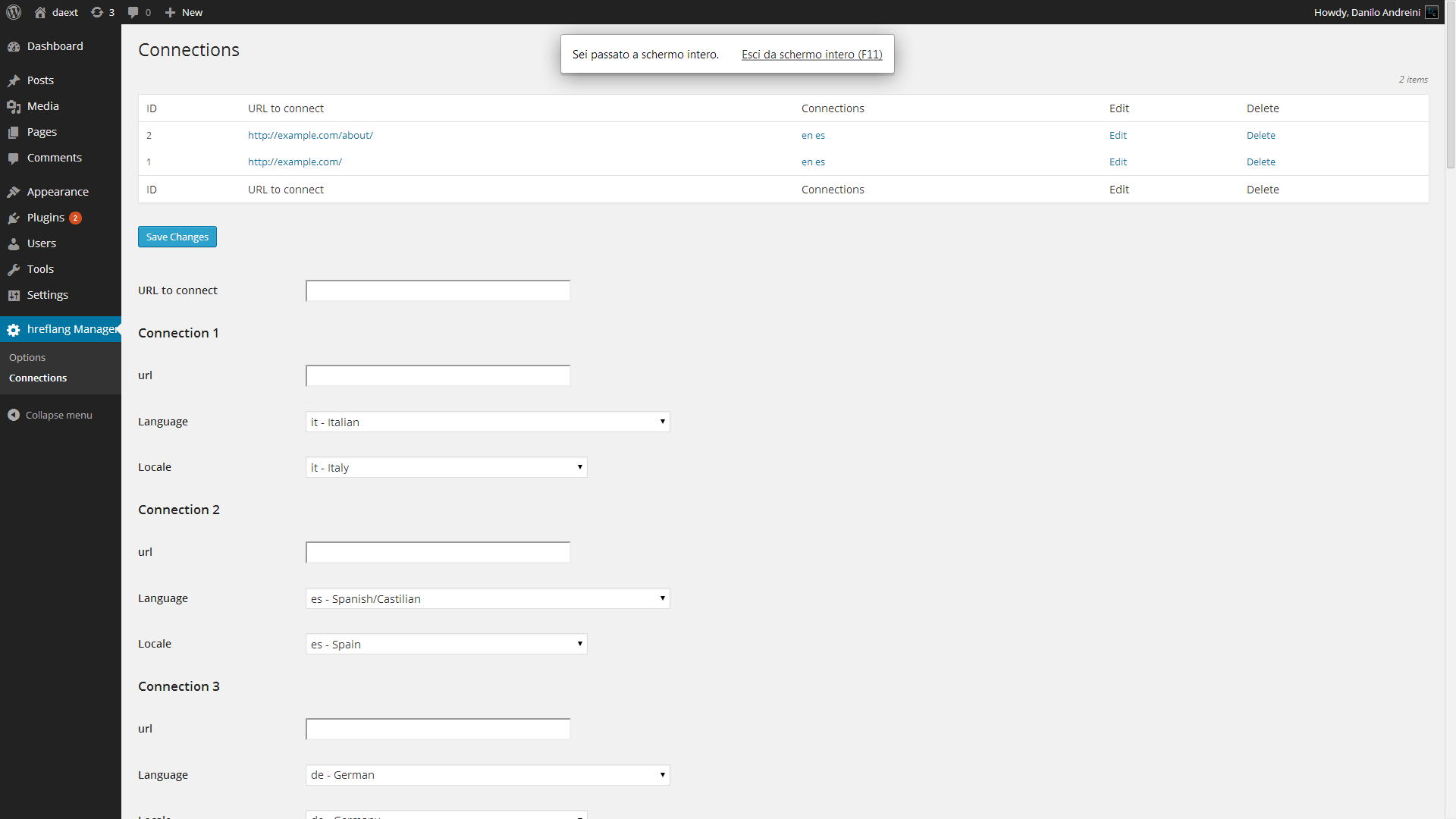1456x819 pixels.
Task: Open the WordPress logo menu
Action: click(13, 12)
